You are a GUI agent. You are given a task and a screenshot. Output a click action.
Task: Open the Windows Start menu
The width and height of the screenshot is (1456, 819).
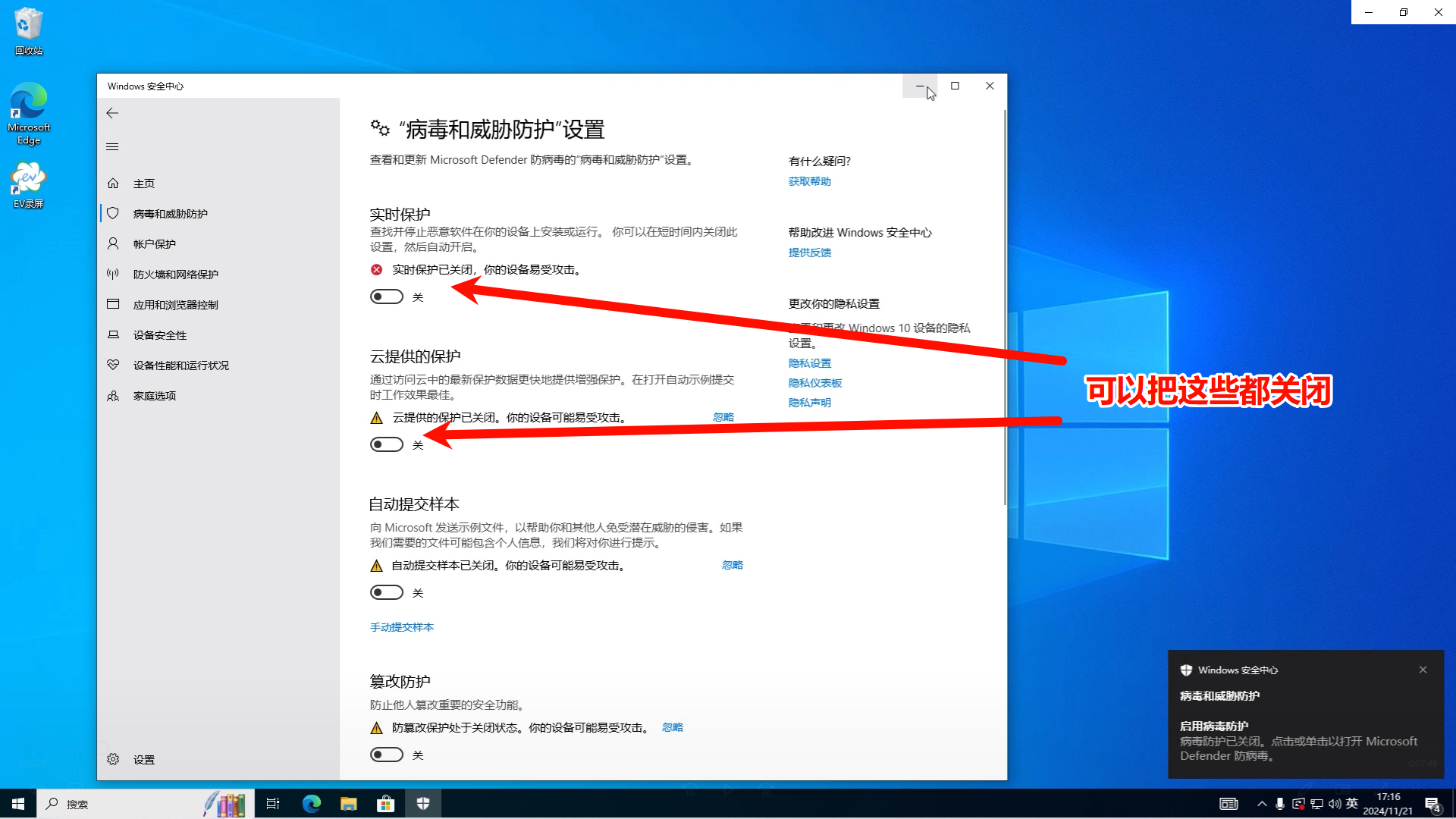[x=18, y=804]
